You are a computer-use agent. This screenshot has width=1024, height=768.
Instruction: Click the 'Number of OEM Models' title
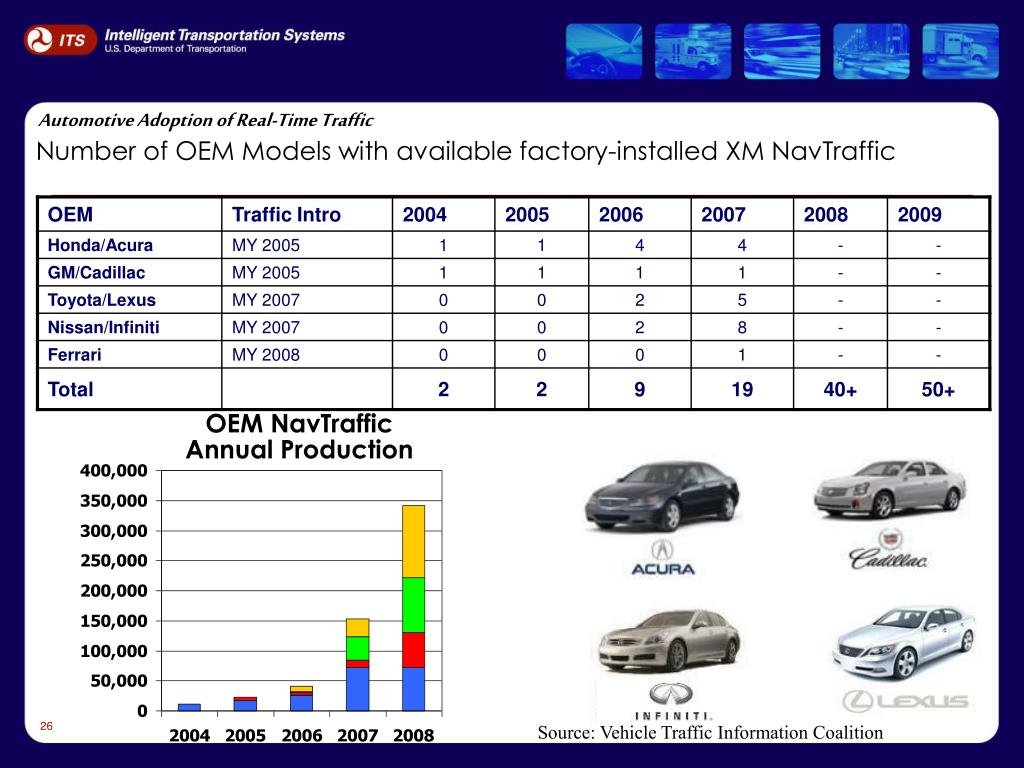tap(465, 152)
